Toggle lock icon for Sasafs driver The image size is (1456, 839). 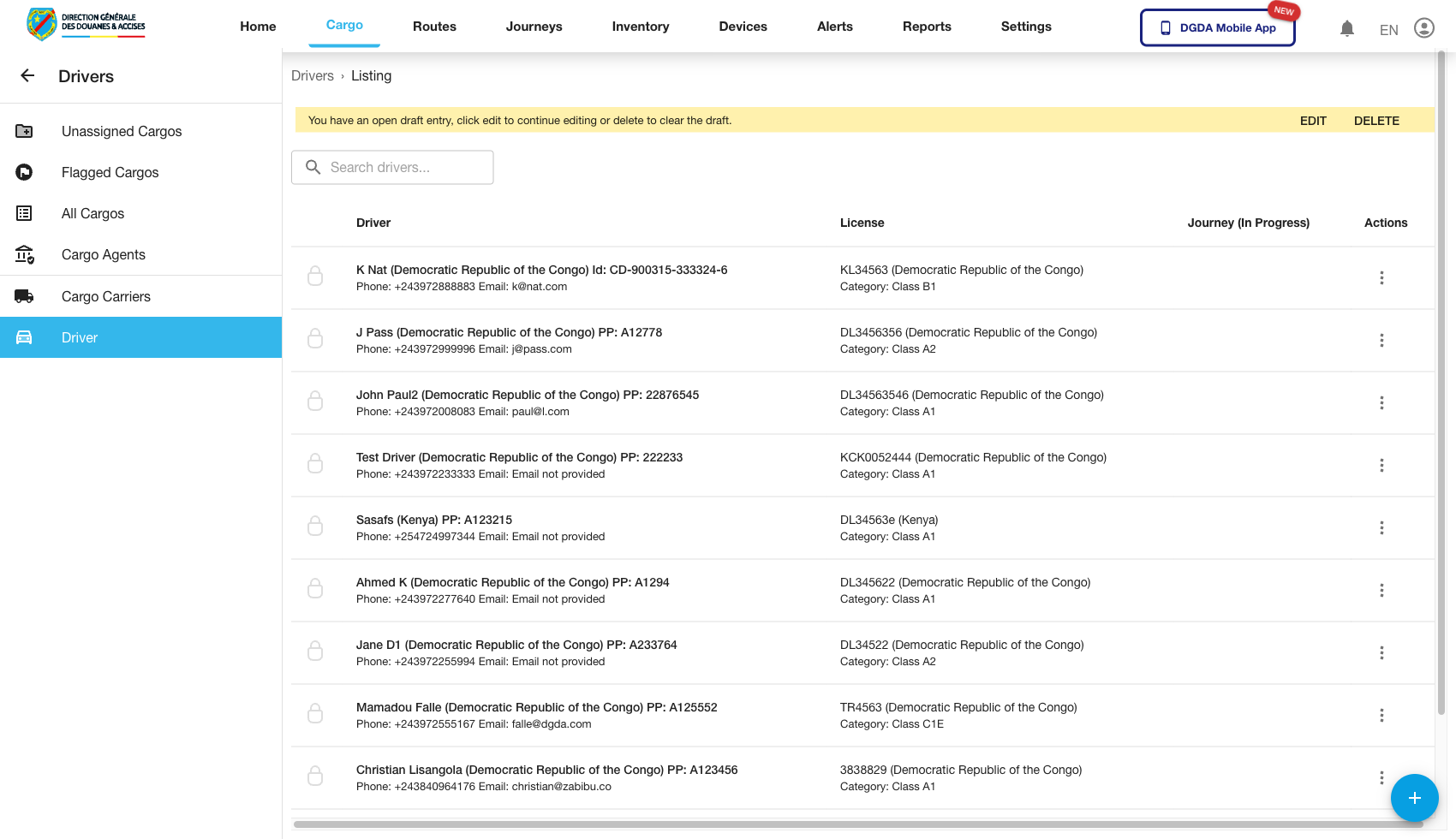[315, 527]
